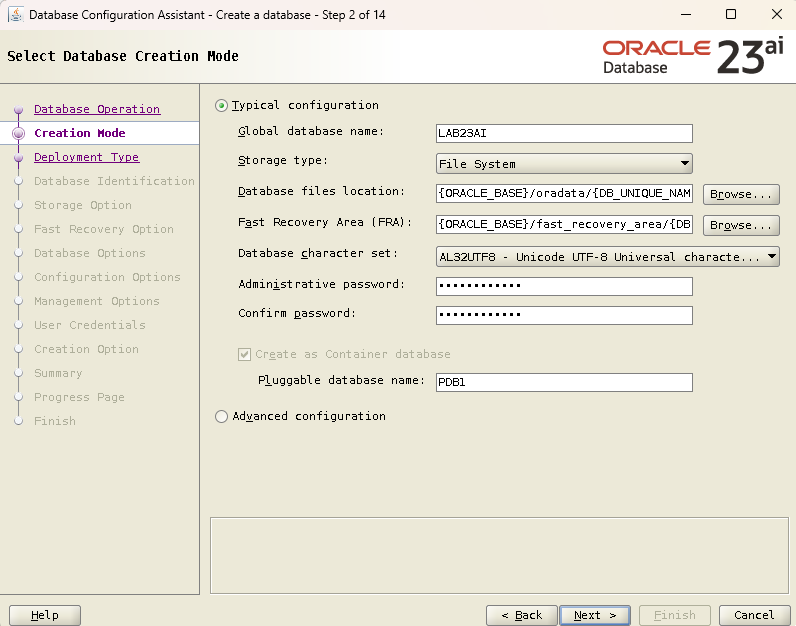Viewport: 796px width, 626px height.
Task: Click the Database files location field
Action: (564, 193)
